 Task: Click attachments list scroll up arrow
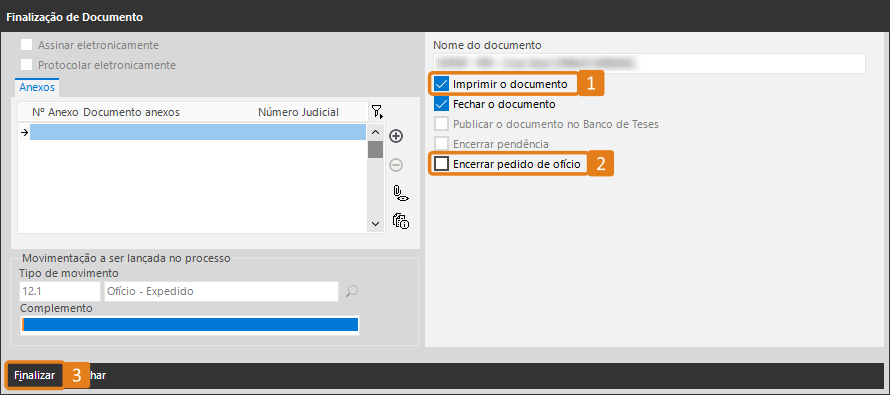[x=375, y=132]
